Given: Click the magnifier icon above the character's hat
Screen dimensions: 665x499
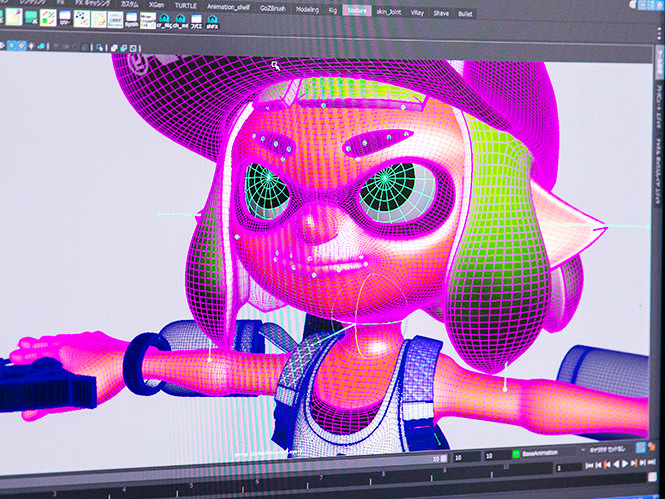Looking at the screenshot, I should click(x=276, y=65).
